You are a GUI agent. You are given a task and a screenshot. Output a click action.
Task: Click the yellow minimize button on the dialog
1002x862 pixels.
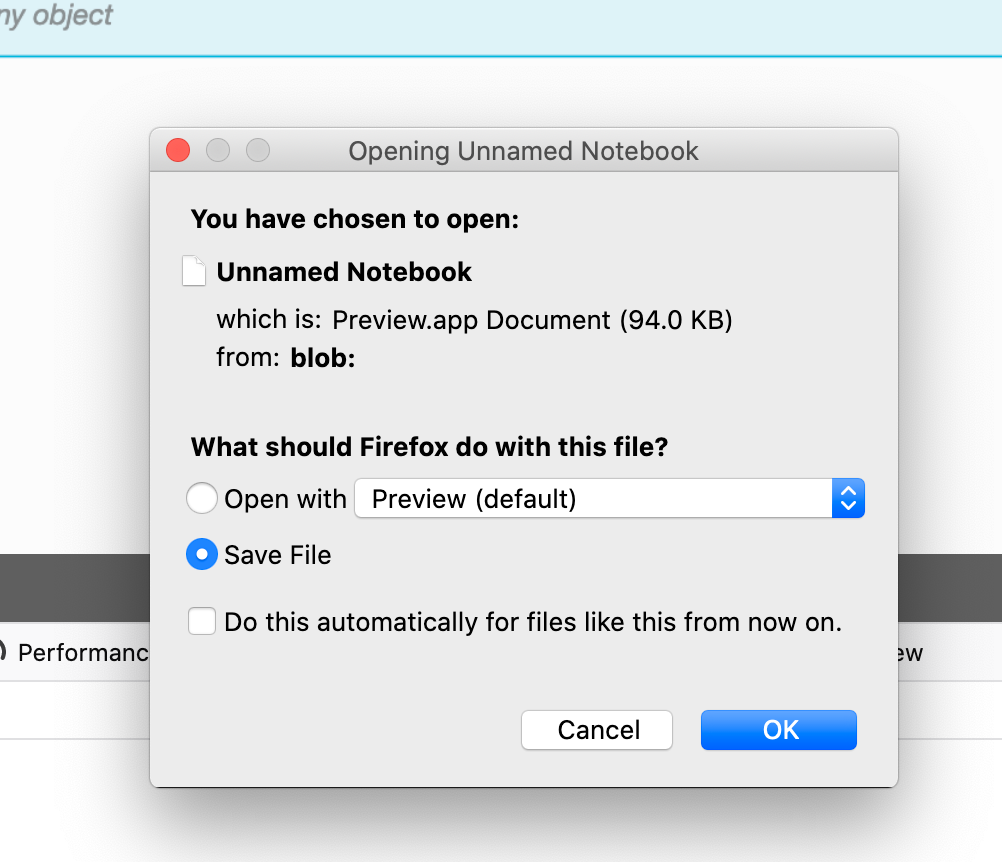218,150
